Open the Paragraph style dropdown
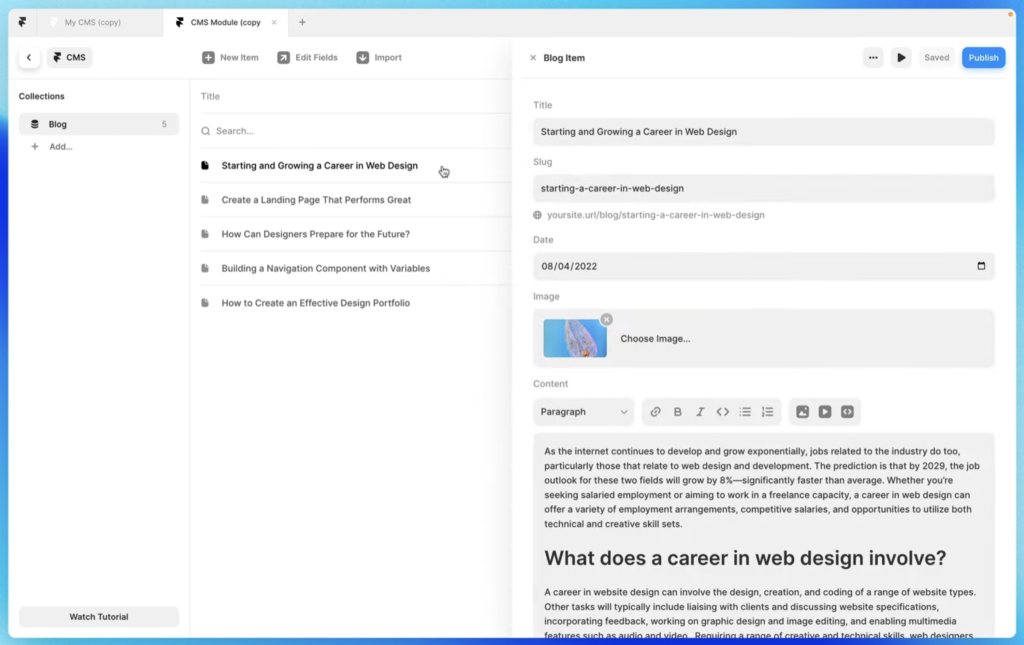 coord(583,411)
